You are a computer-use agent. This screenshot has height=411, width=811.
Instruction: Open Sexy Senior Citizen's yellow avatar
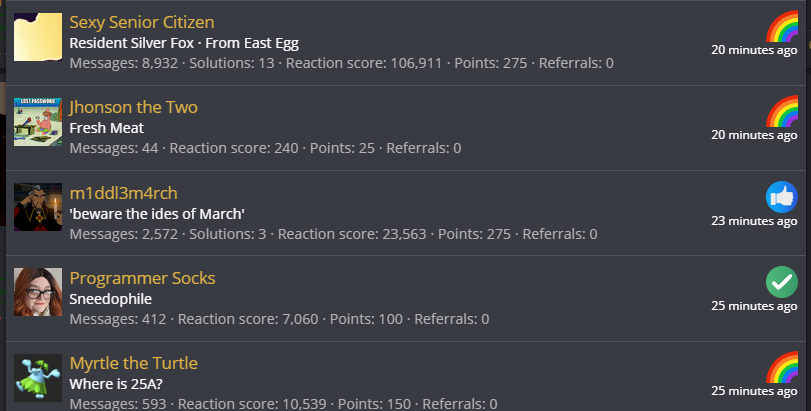coord(38,37)
